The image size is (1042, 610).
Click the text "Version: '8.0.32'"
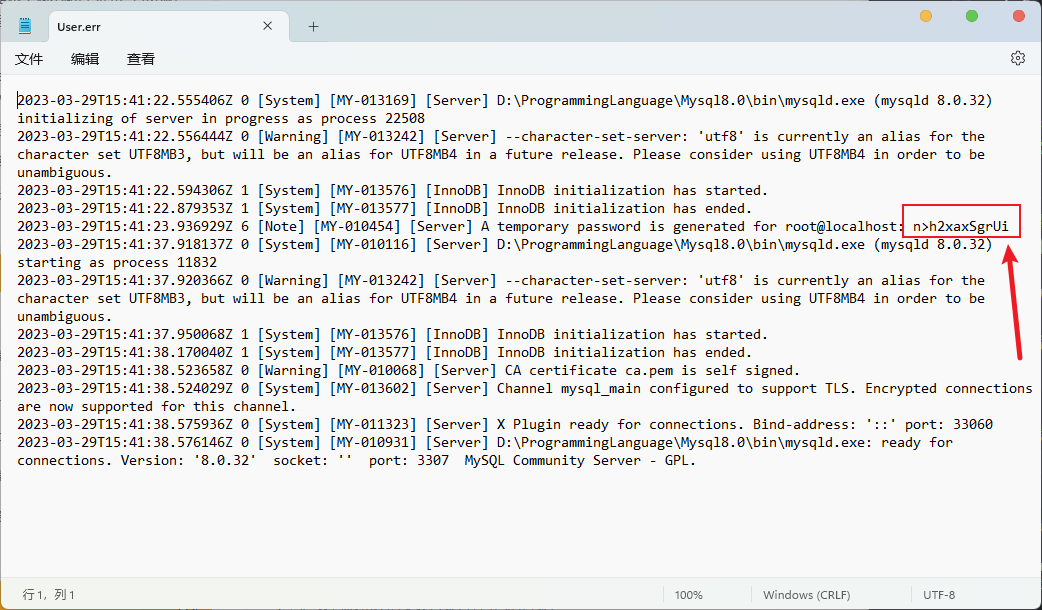[x=188, y=460]
